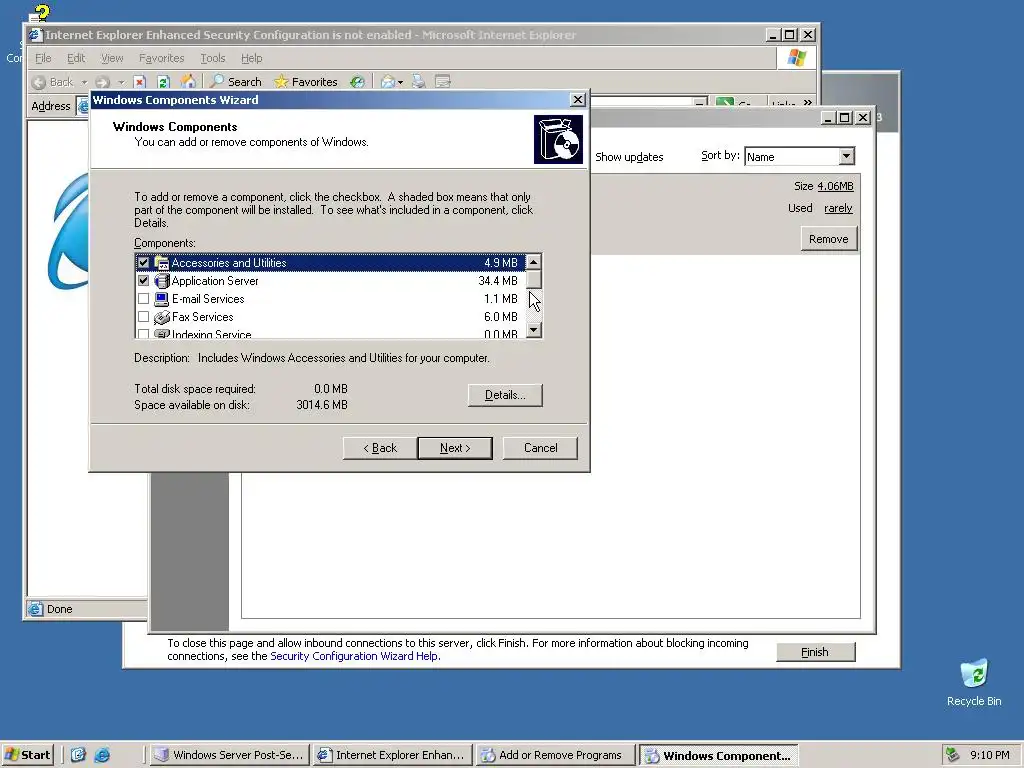Switch to Internet Explorer Enhanced taskbar button
The image size is (1024, 768).
pyautogui.click(x=392, y=755)
